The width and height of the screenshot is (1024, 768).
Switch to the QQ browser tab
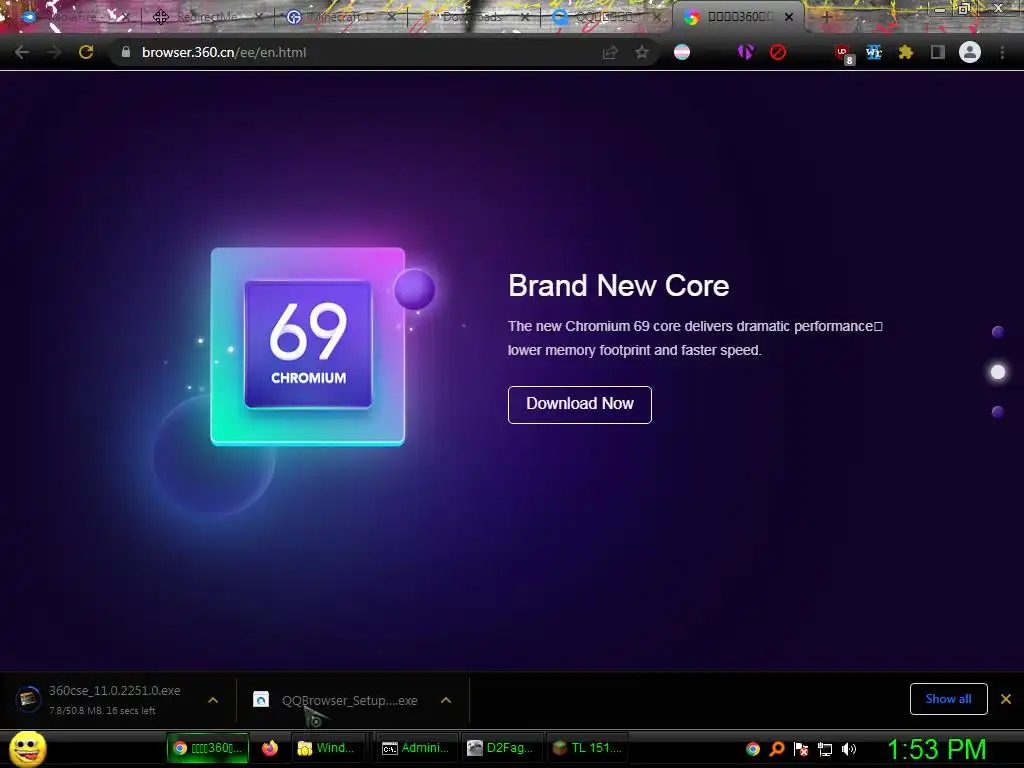[x=604, y=17]
